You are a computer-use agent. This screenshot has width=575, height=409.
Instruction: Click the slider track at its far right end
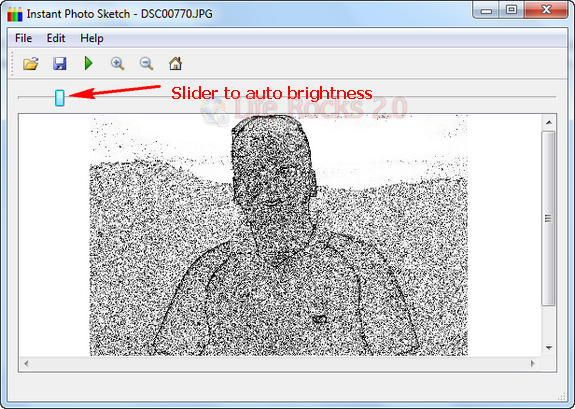[553, 97]
